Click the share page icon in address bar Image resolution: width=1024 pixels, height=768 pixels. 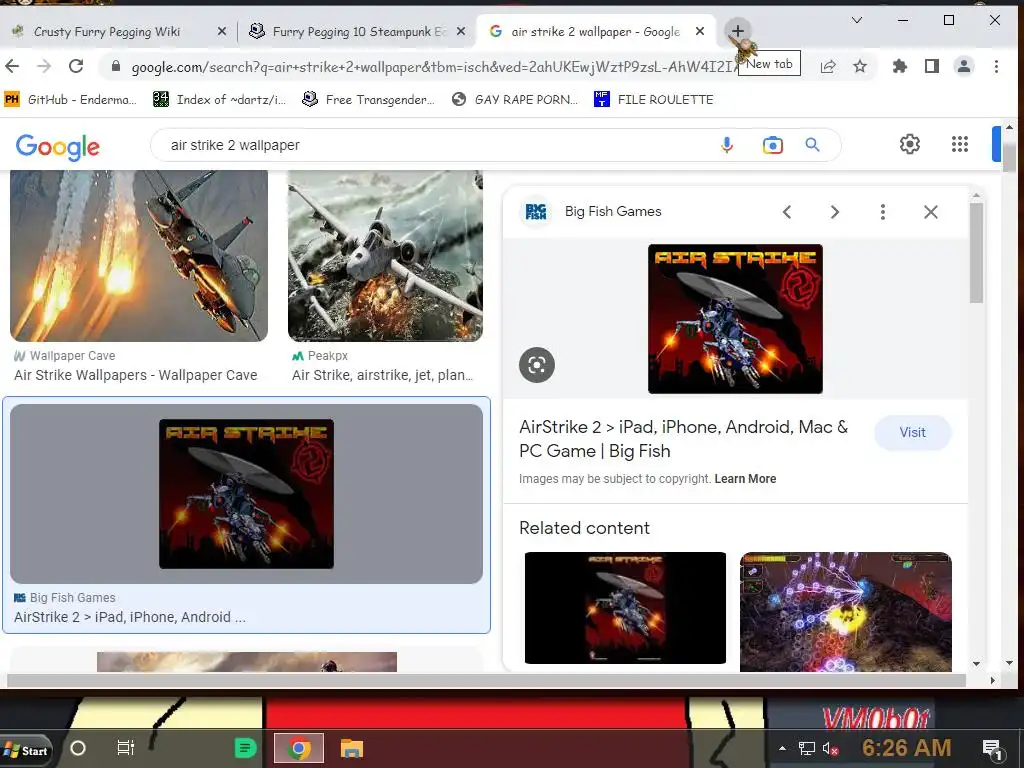827,66
